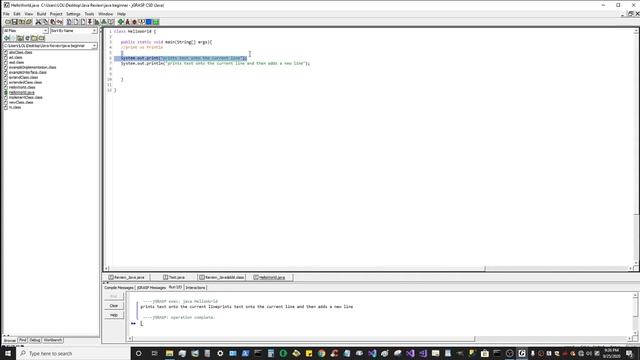The height and width of the screenshot is (360, 640).
Task: Click the Save floppy disk toolbar icon
Action: [x=15, y=22]
